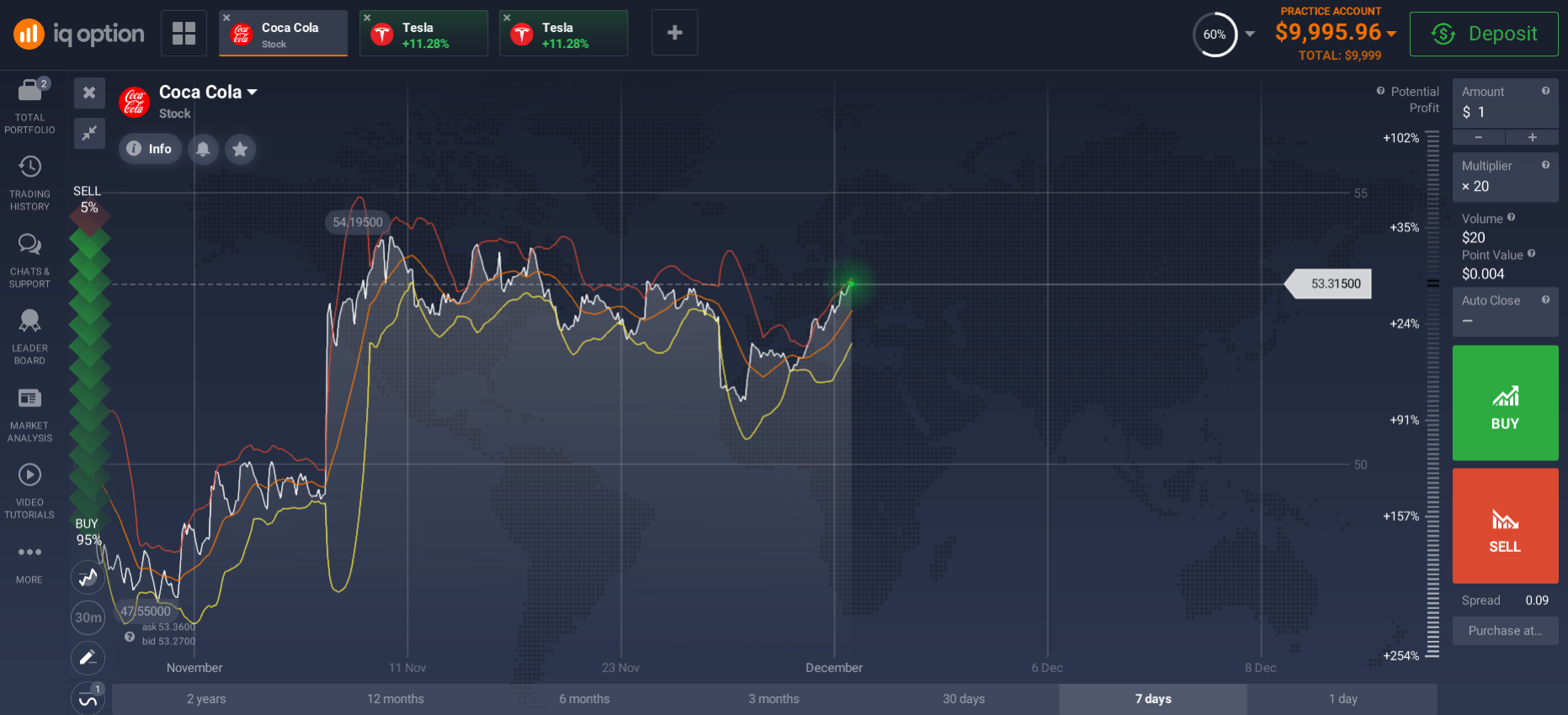Click the red SELL button

click(1505, 526)
